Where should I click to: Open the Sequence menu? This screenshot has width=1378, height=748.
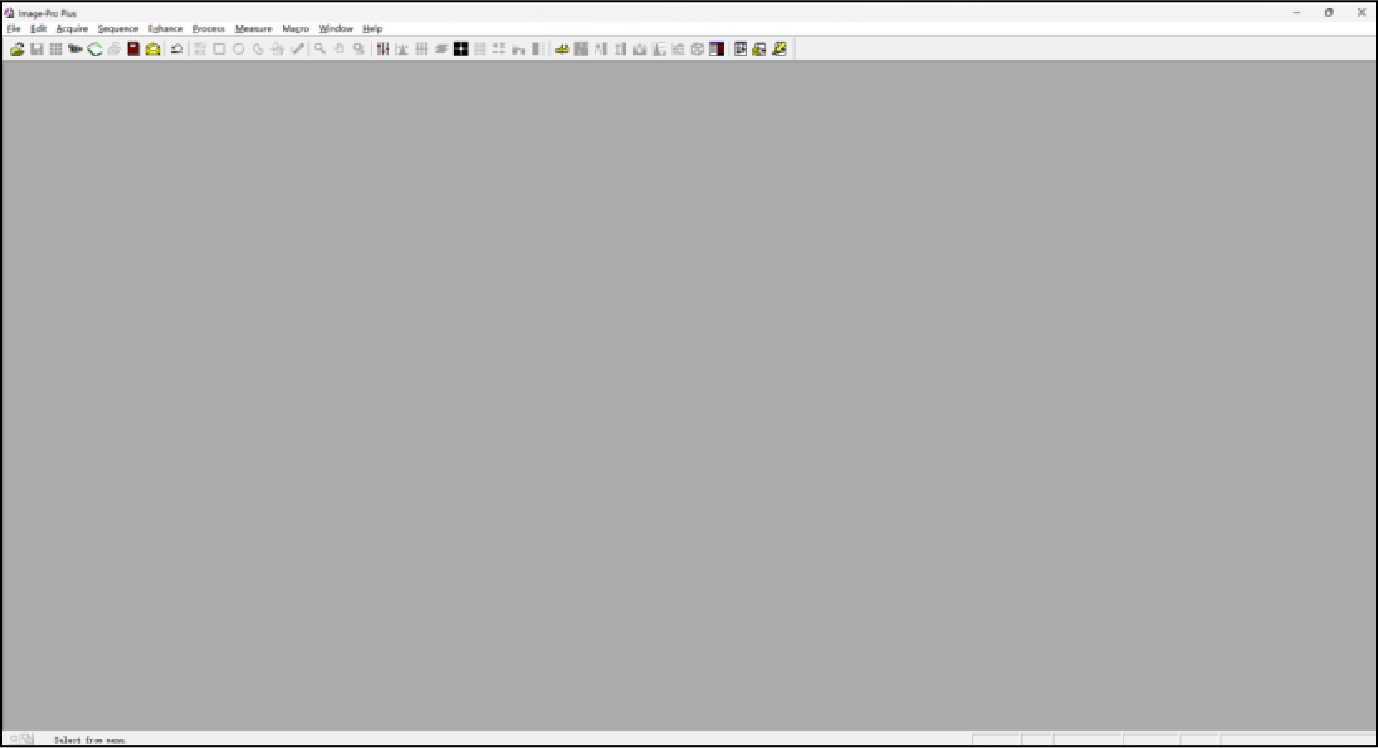[118, 29]
